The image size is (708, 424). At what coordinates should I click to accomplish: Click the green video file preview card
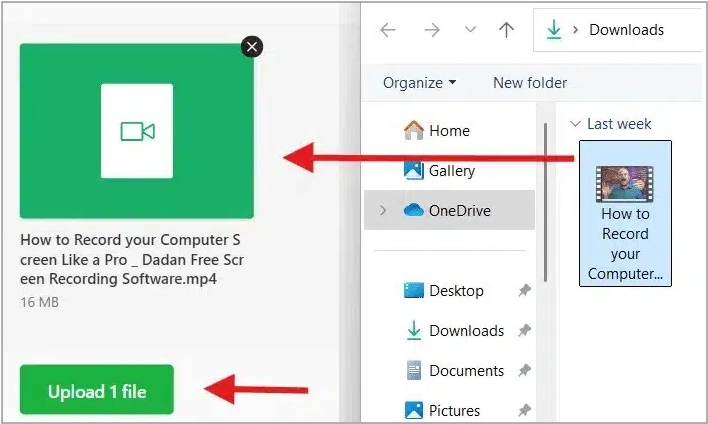click(x=137, y=131)
